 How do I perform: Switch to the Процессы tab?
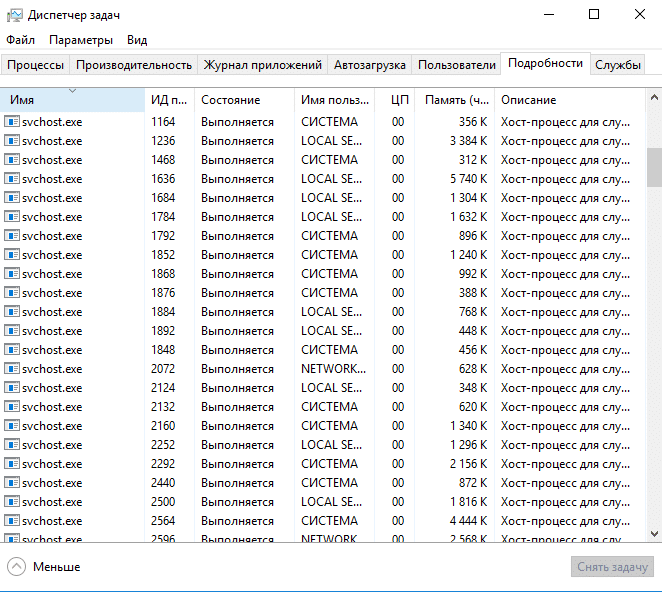tap(35, 65)
